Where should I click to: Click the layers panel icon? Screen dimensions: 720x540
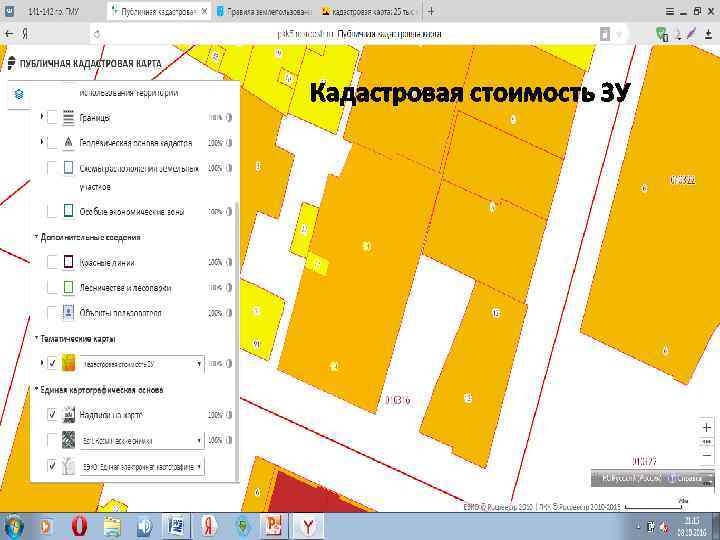[x=19, y=94]
